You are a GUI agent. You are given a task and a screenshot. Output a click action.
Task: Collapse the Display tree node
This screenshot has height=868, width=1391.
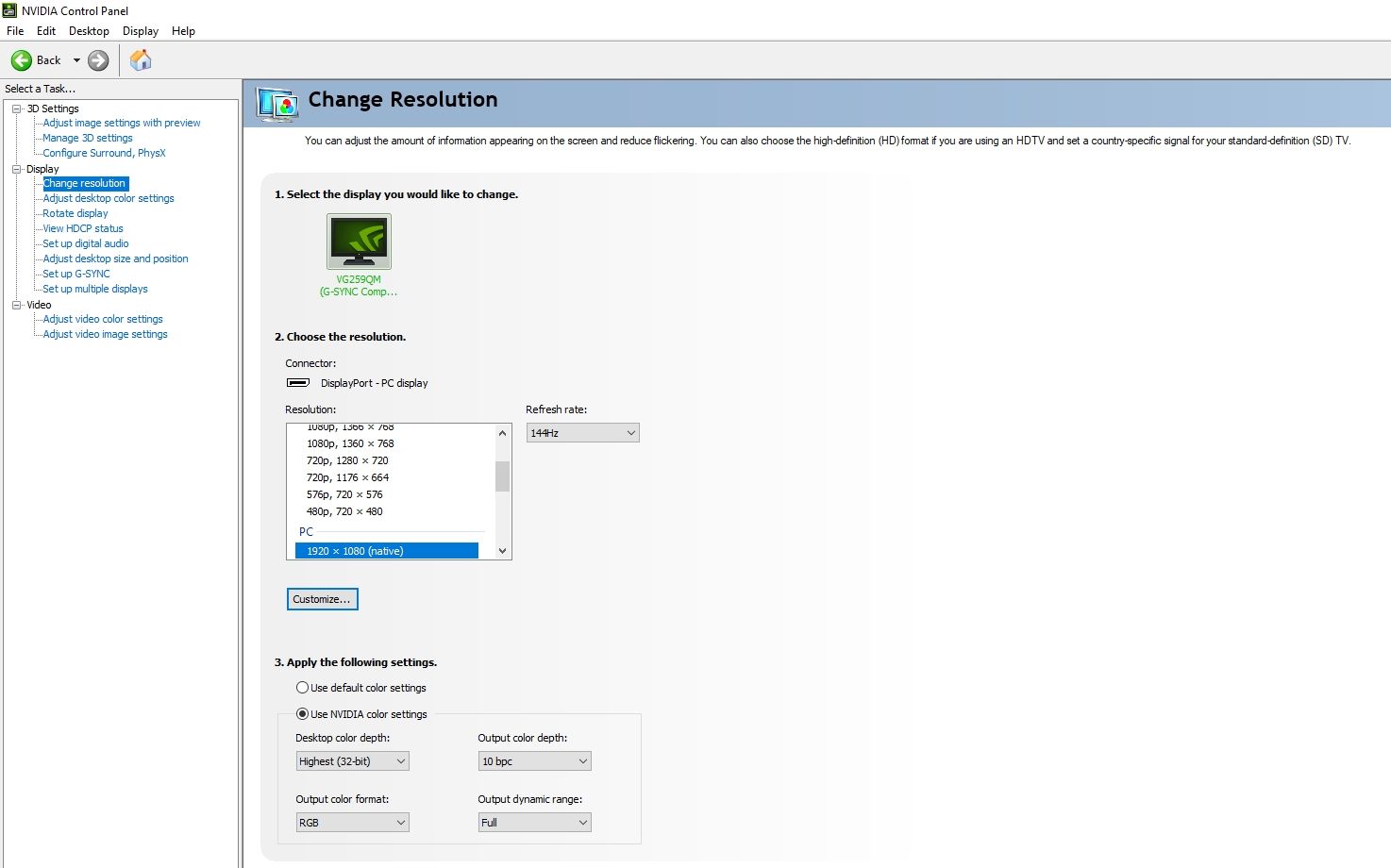[x=16, y=169]
